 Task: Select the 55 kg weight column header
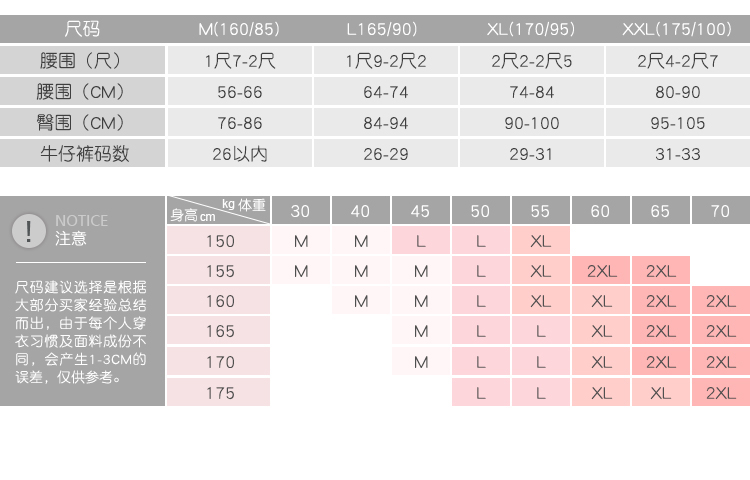[540, 211]
